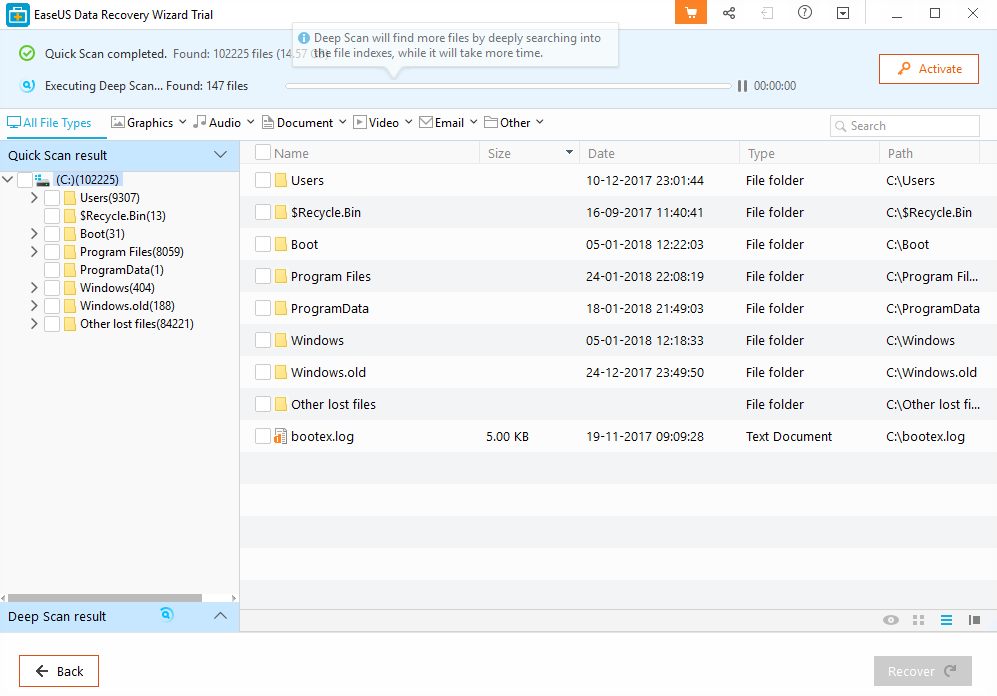Click the bootex.log file icon

(x=280, y=437)
